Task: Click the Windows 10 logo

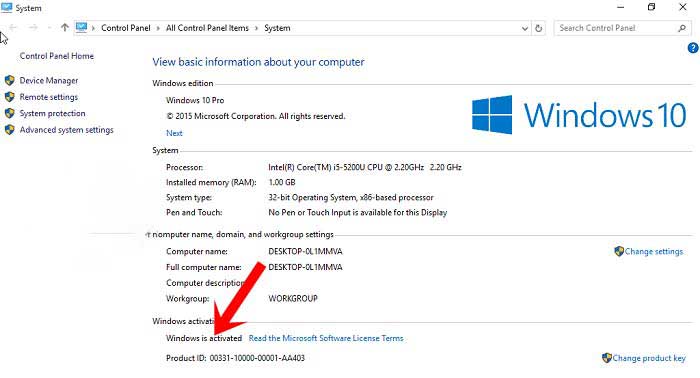Action: 579,115
